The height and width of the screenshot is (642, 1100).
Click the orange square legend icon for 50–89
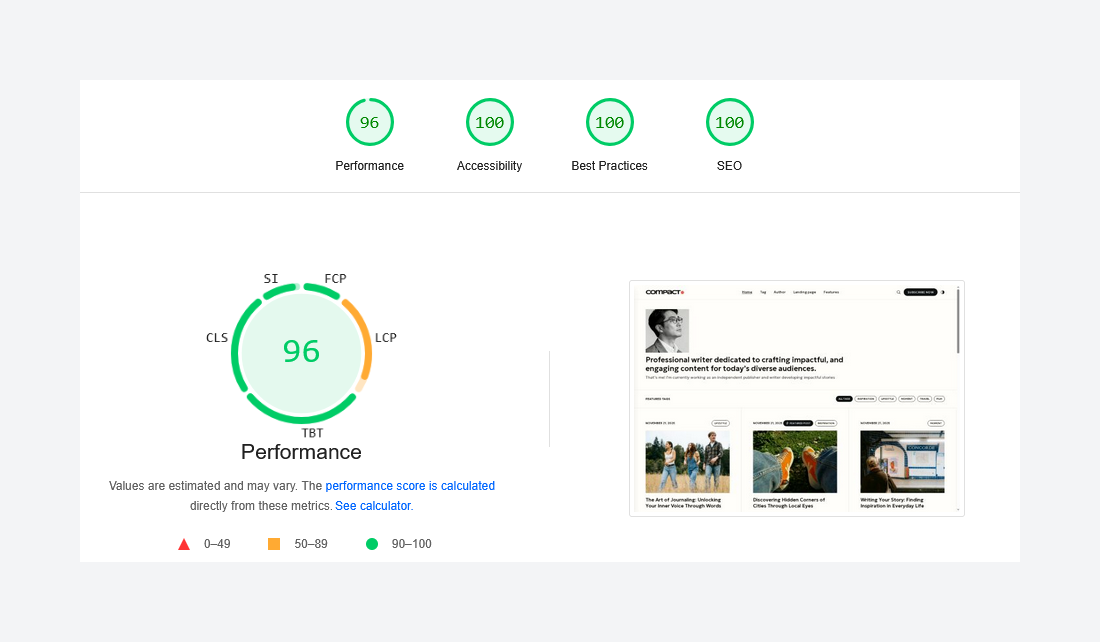point(273,543)
